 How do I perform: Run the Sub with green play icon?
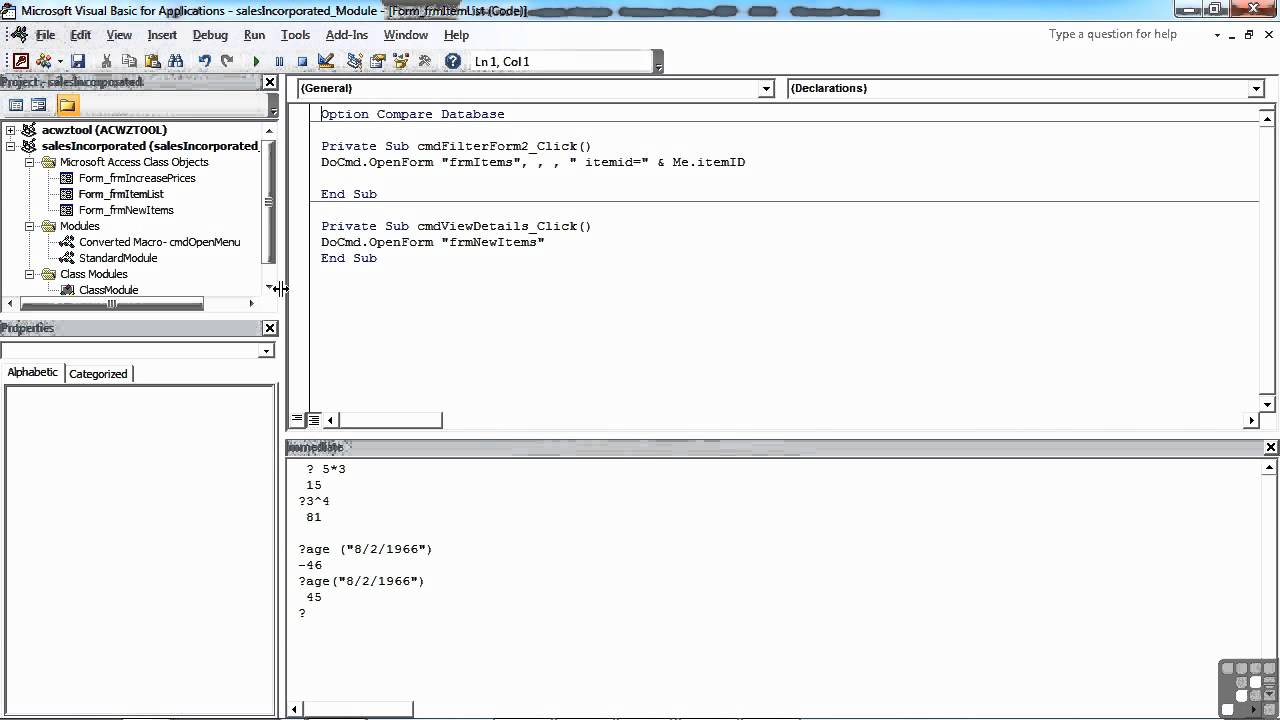coord(256,61)
